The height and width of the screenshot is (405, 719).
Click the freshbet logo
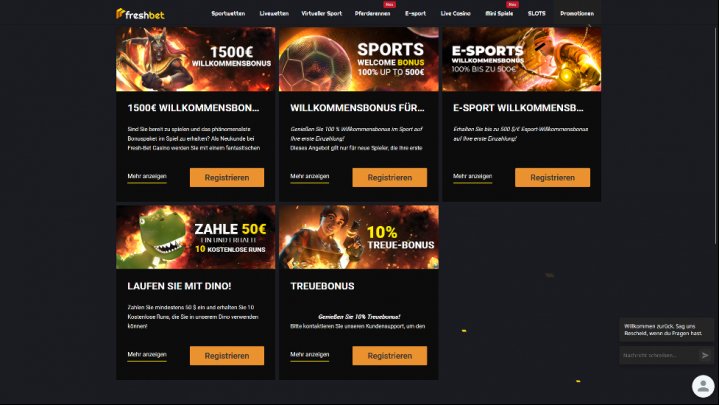coord(140,14)
